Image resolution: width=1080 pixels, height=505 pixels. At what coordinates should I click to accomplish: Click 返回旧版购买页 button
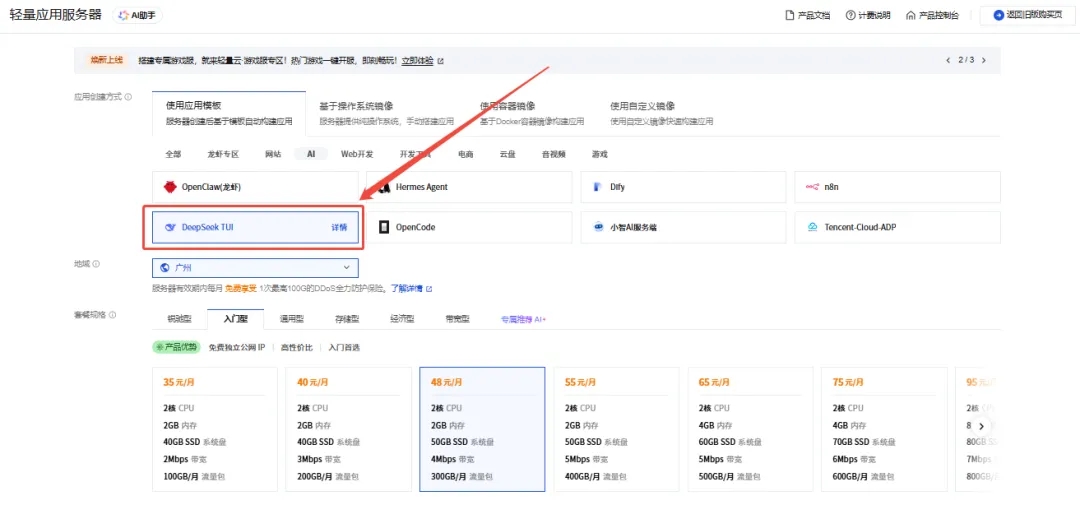(x=1028, y=15)
